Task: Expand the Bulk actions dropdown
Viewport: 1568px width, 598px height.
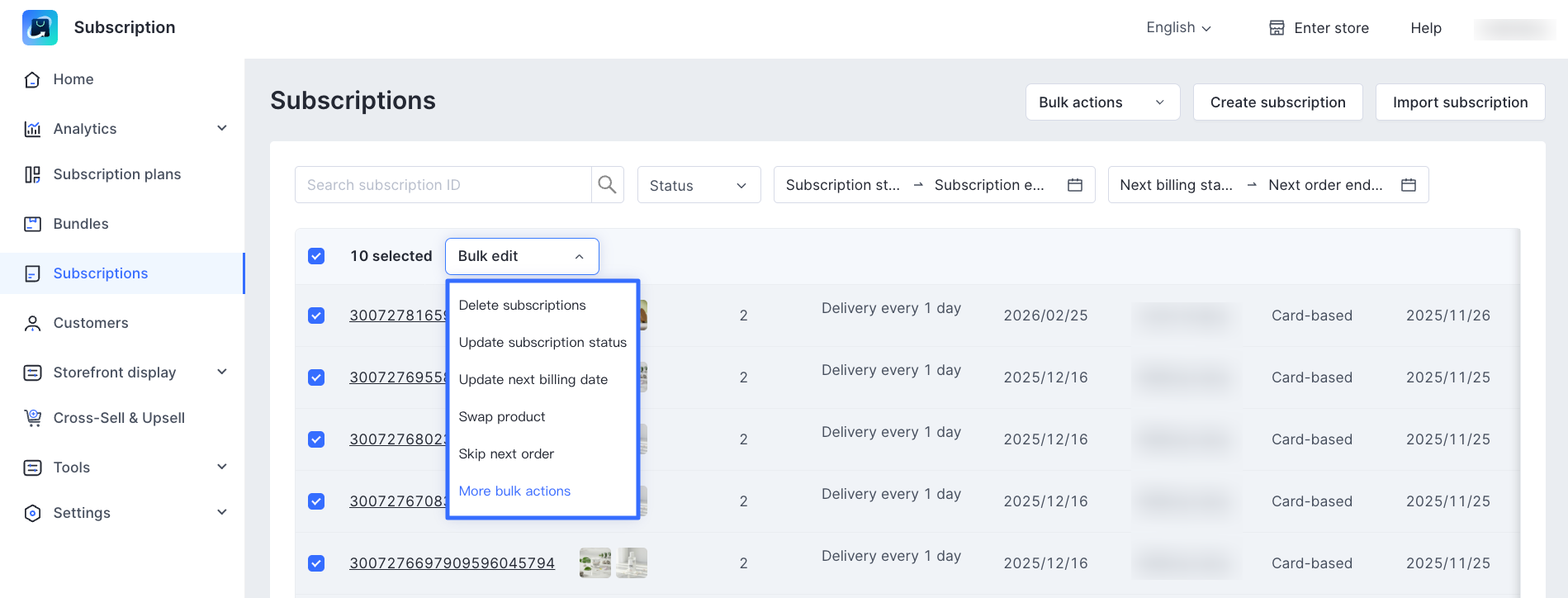Action: (x=1101, y=102)
